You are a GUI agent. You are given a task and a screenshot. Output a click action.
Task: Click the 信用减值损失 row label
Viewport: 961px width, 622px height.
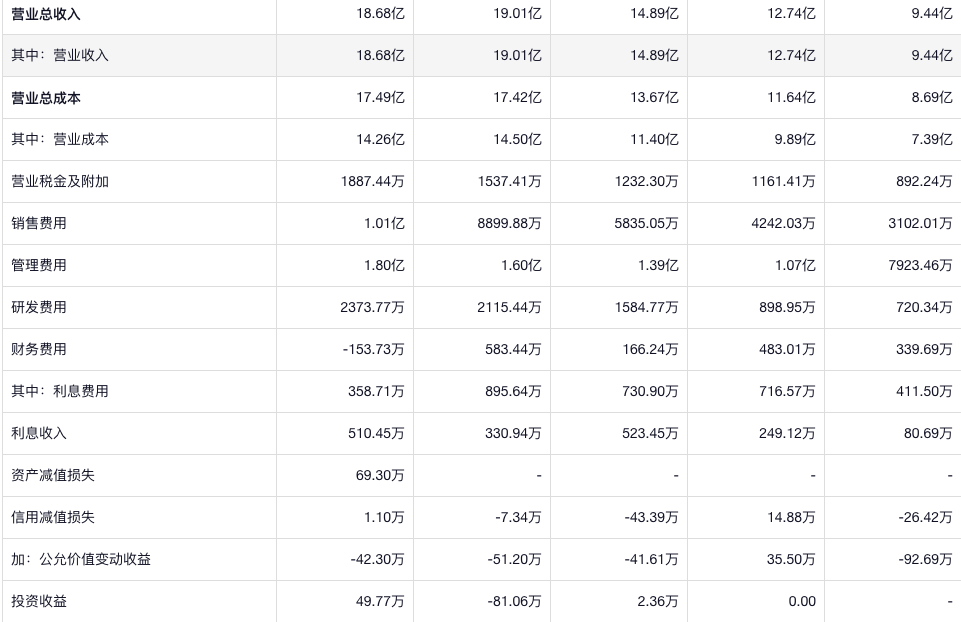(53, 518)
